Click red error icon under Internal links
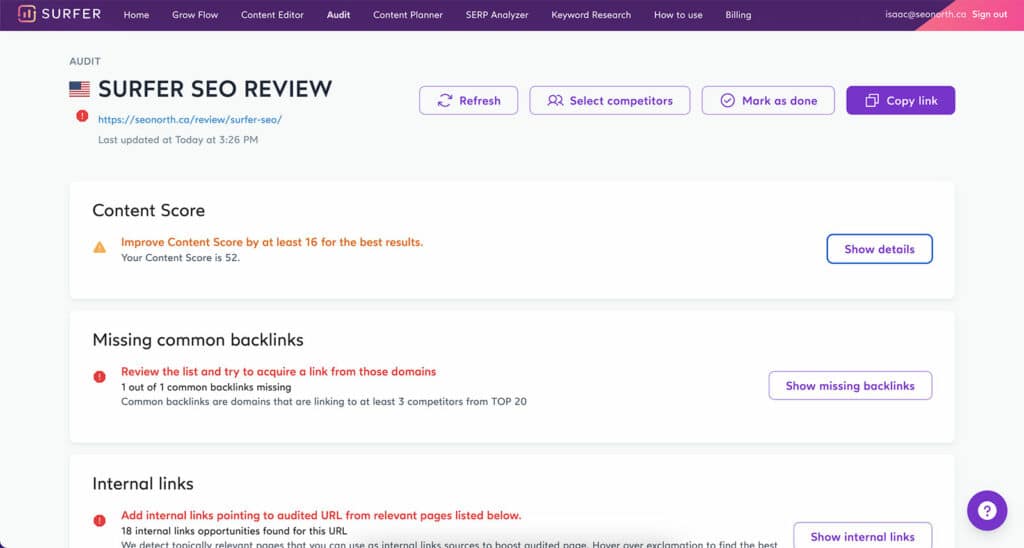Screen dimensions: 1024x548 (x=99, y=521)
